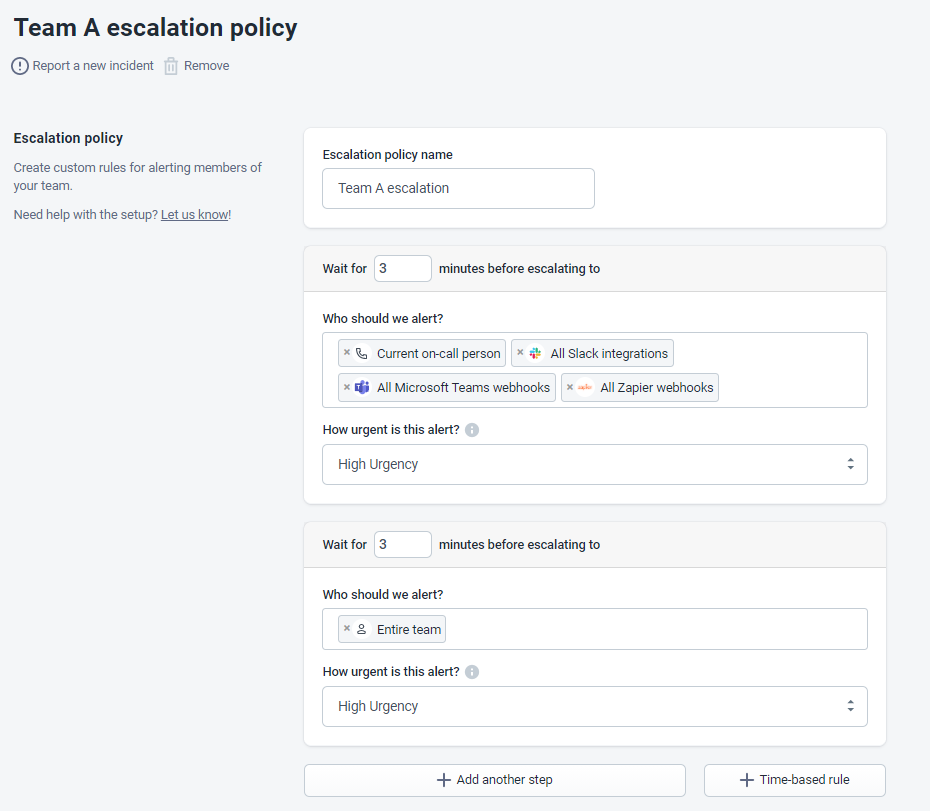Click the Slack logo icon in alert tags
Image resolution: width=930 pixels, height=811 pixels.
[535, 353]
